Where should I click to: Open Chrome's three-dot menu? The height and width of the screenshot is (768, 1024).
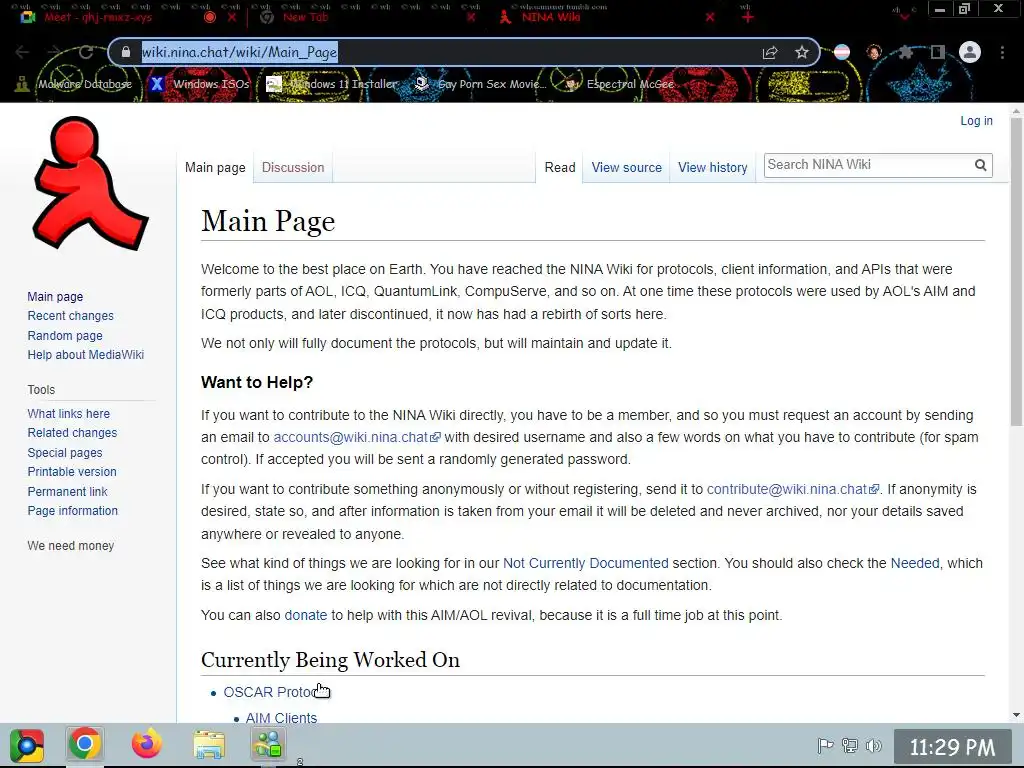[x=1002, y=52]
